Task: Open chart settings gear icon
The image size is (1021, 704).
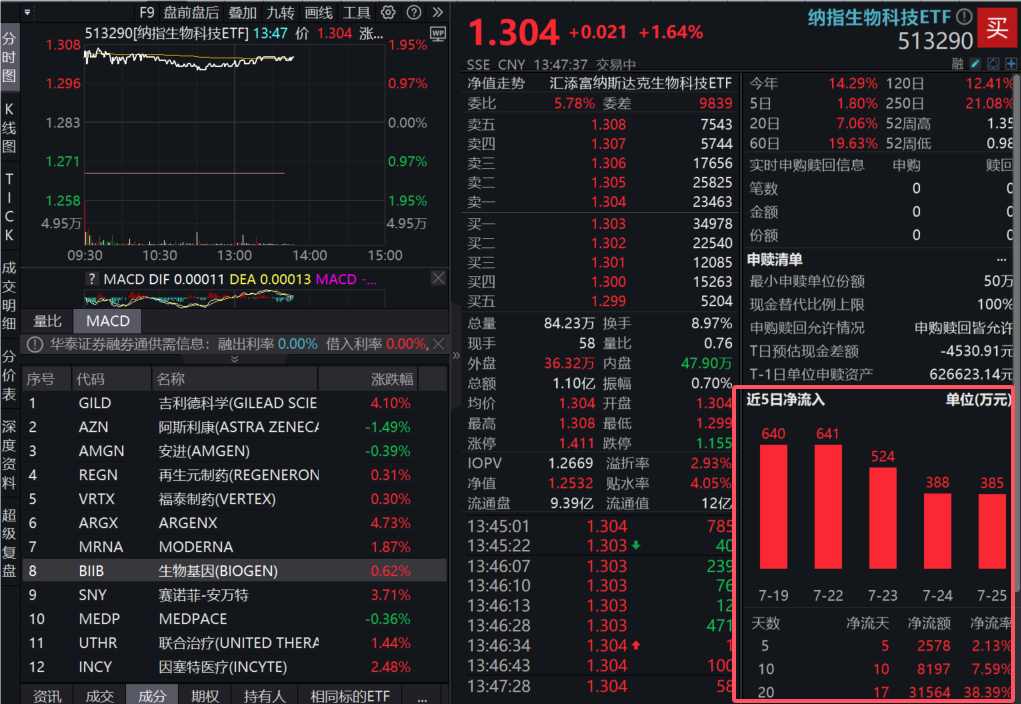Action: coord(388,12)
